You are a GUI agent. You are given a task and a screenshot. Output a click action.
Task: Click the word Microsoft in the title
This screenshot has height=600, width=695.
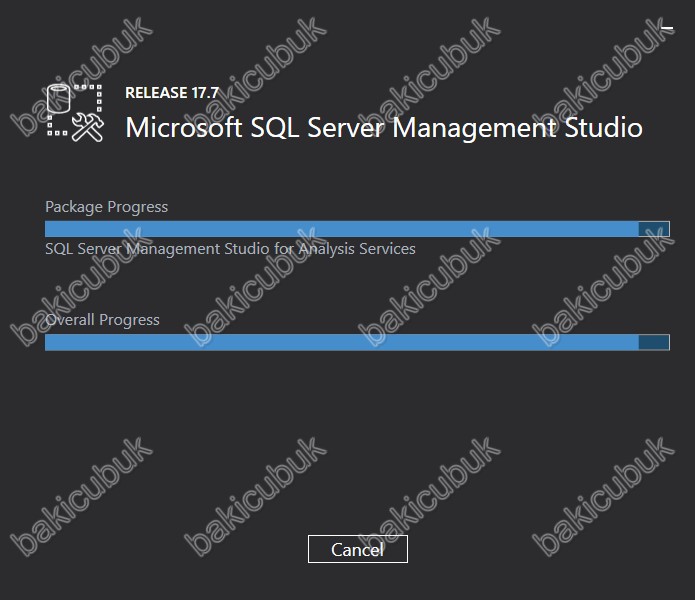tap(184, 128)
